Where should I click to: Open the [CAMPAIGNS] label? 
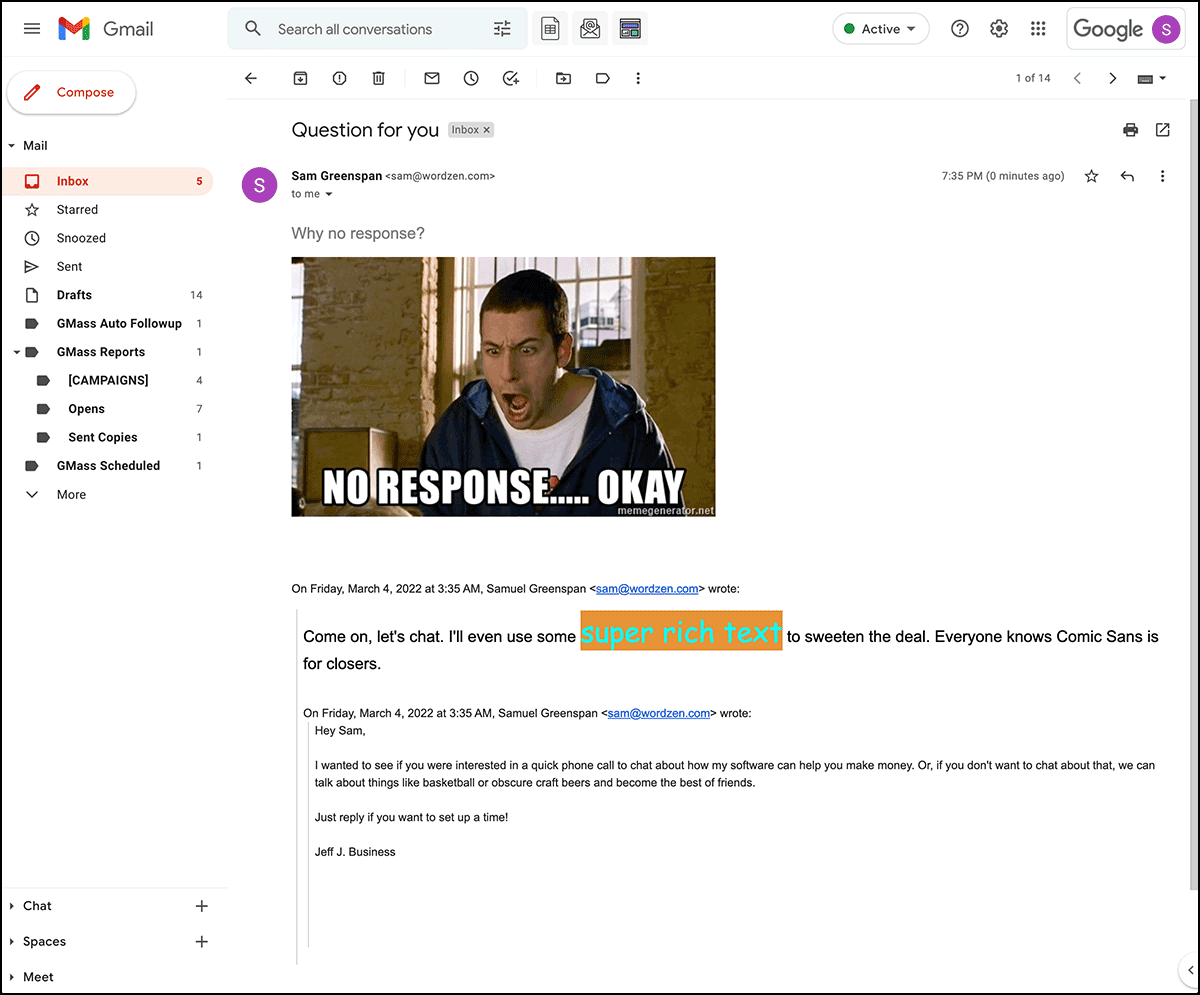107,380
